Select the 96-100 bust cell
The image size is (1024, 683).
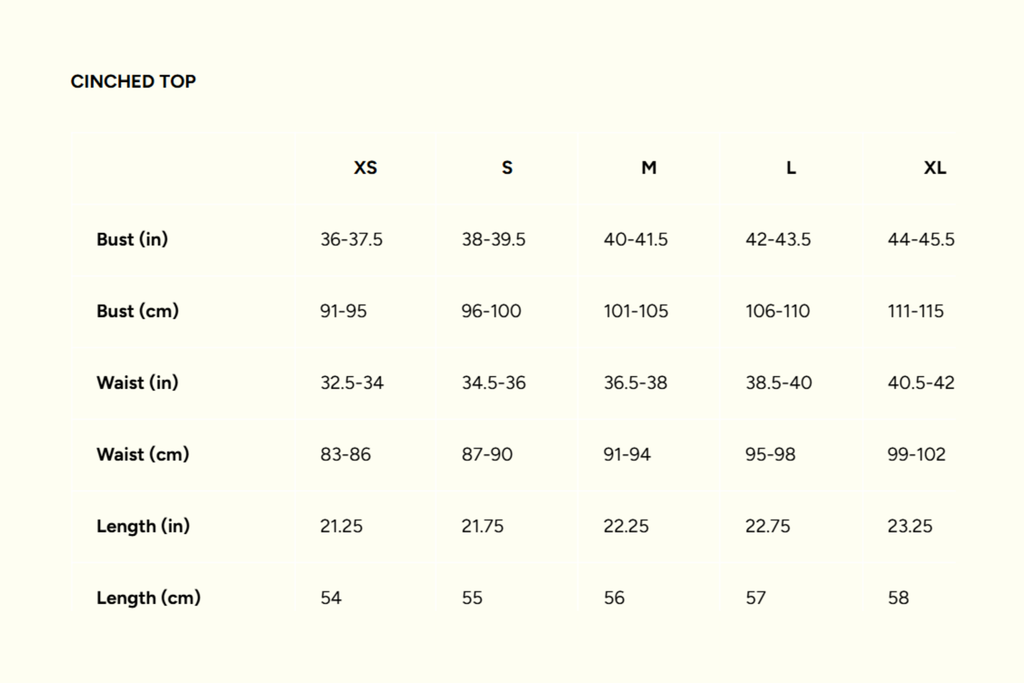tap(491, 311)
